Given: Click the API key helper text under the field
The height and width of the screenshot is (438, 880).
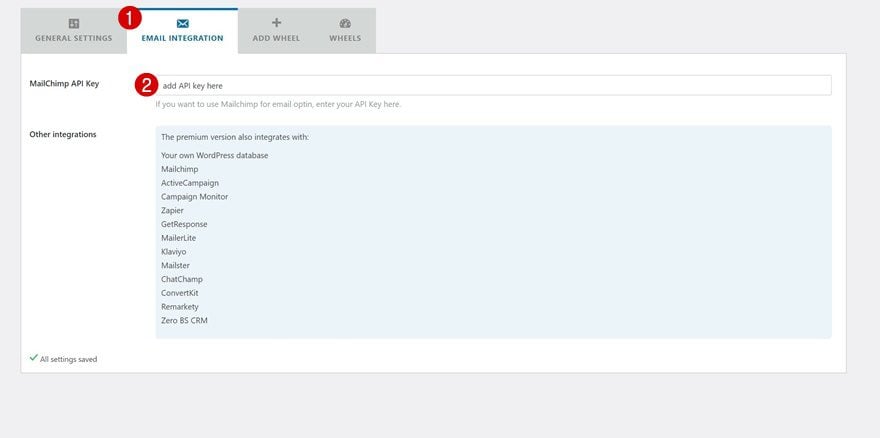Looking at the screenshot, I should click(x=278, y=104).
